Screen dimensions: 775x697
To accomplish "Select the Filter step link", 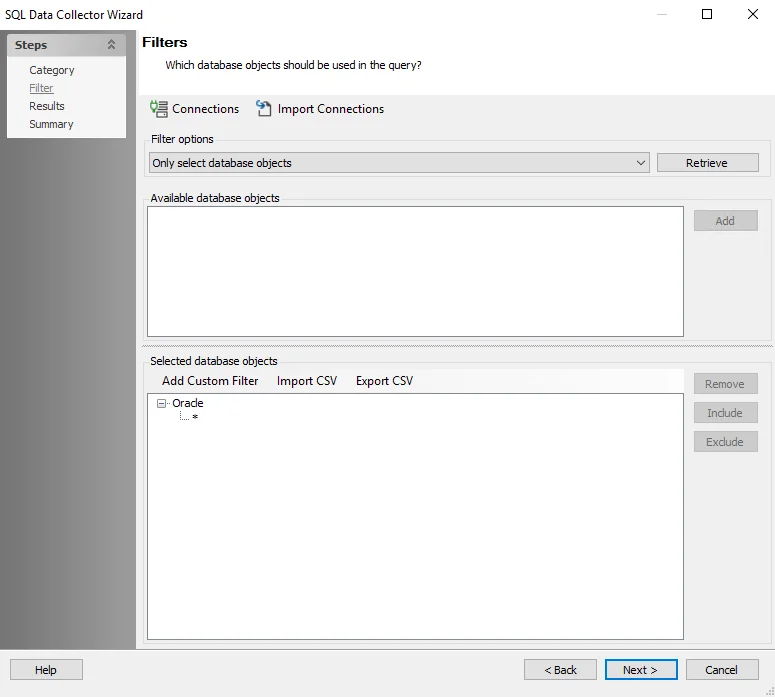I will pos(41,88).
